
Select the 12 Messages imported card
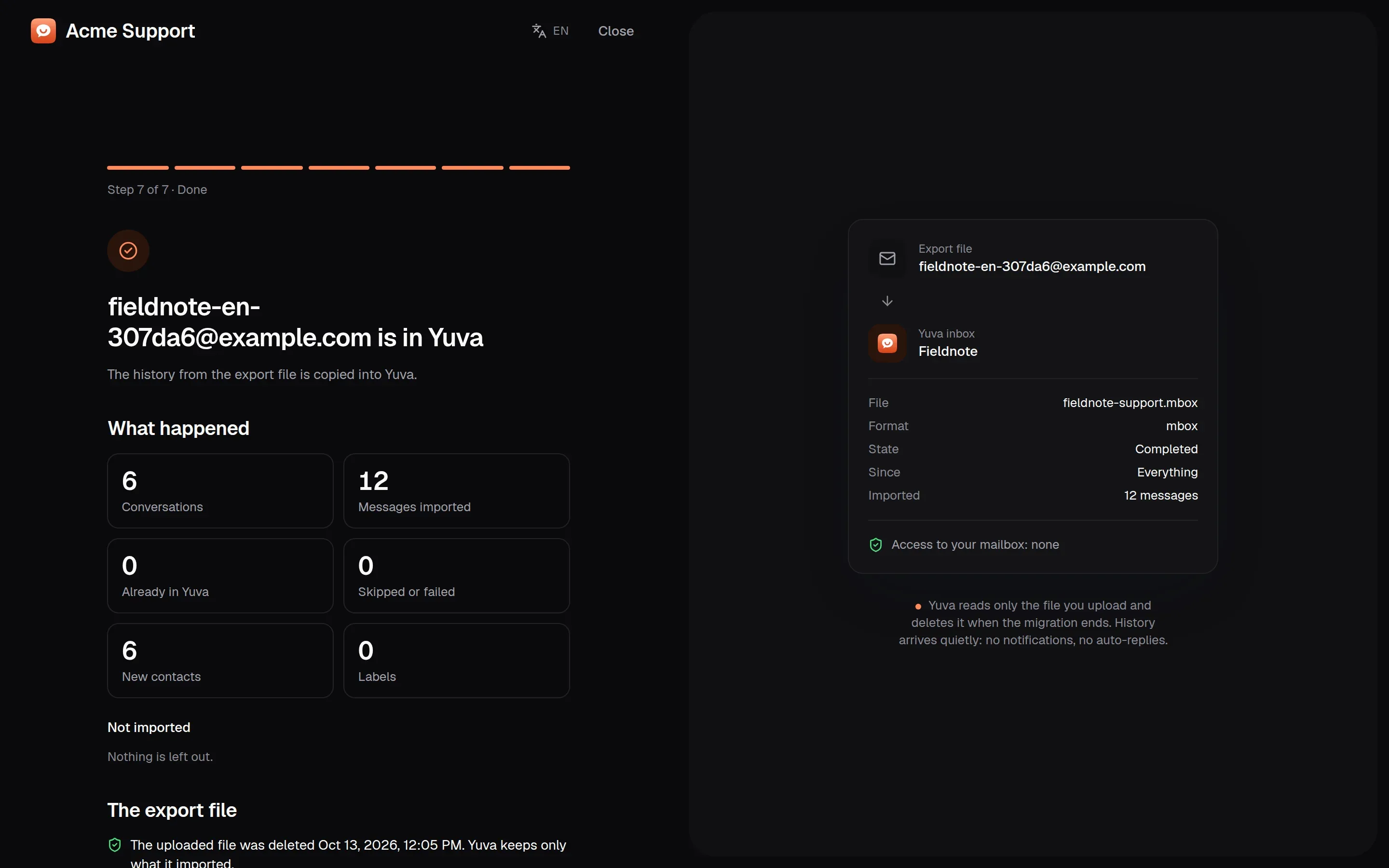457,491
